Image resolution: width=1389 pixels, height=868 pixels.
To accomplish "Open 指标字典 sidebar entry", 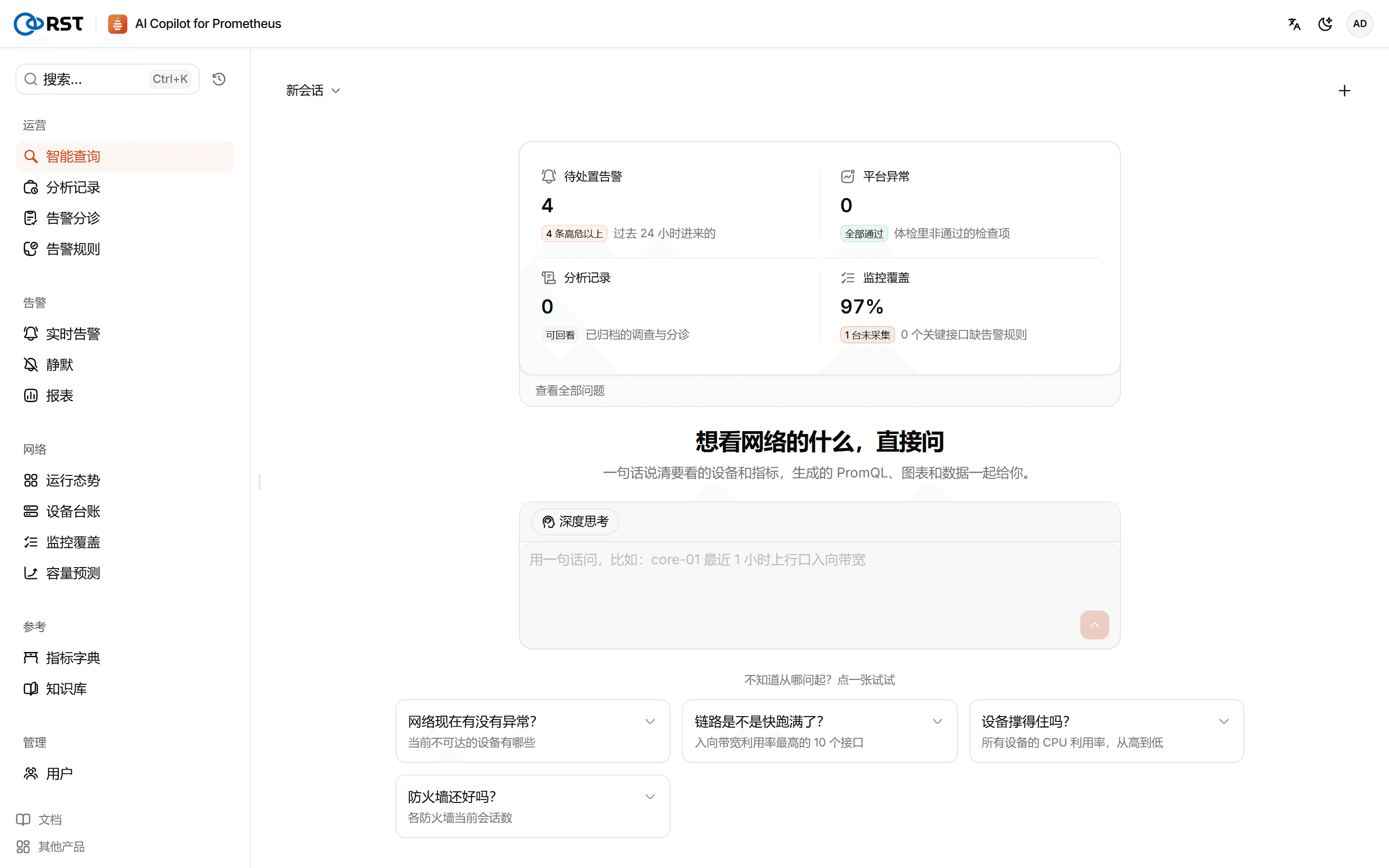I will point(124,658).
